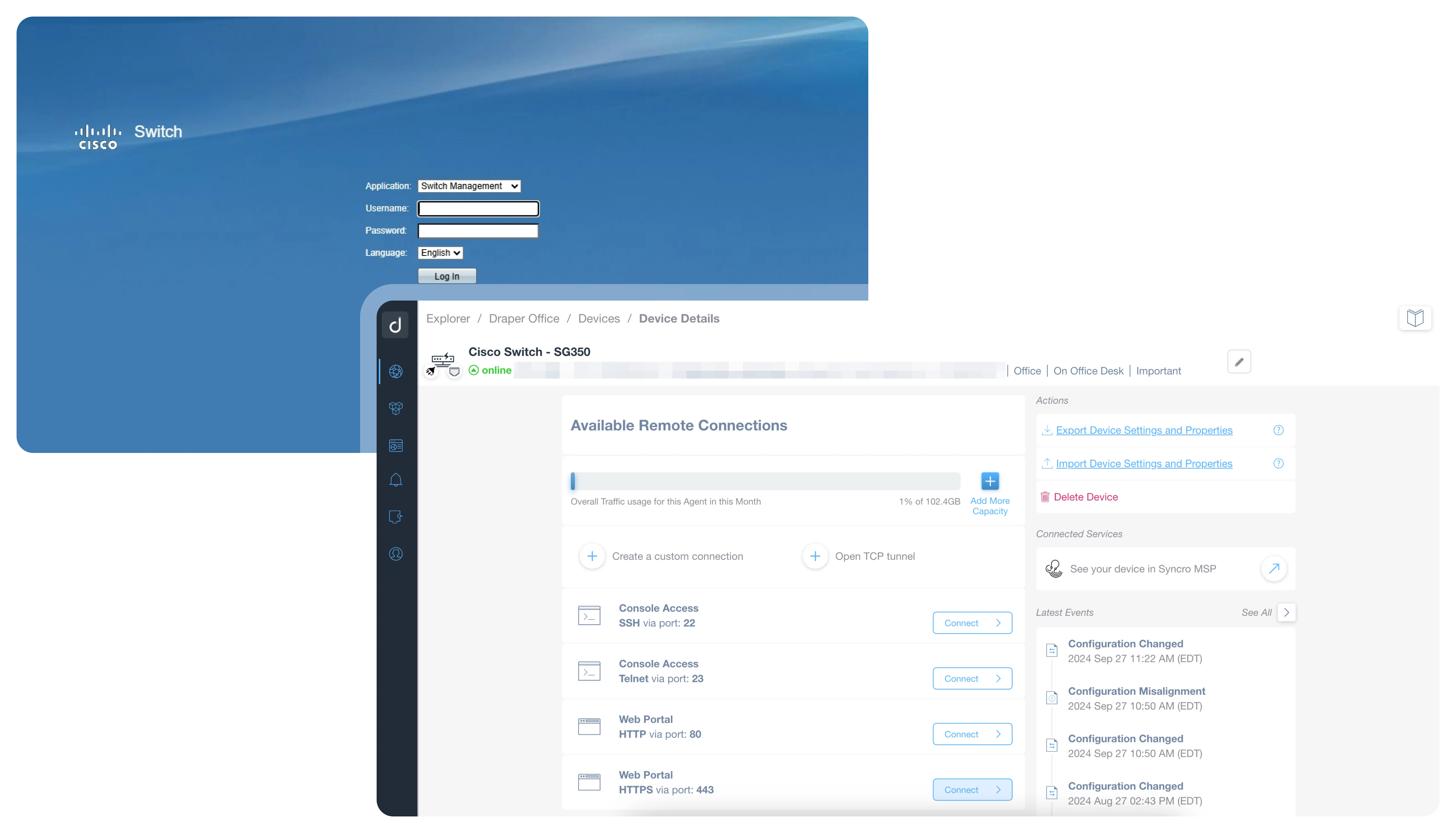
Task: Select the Draper Office breadcrumb item
Action: pos(524,318)
